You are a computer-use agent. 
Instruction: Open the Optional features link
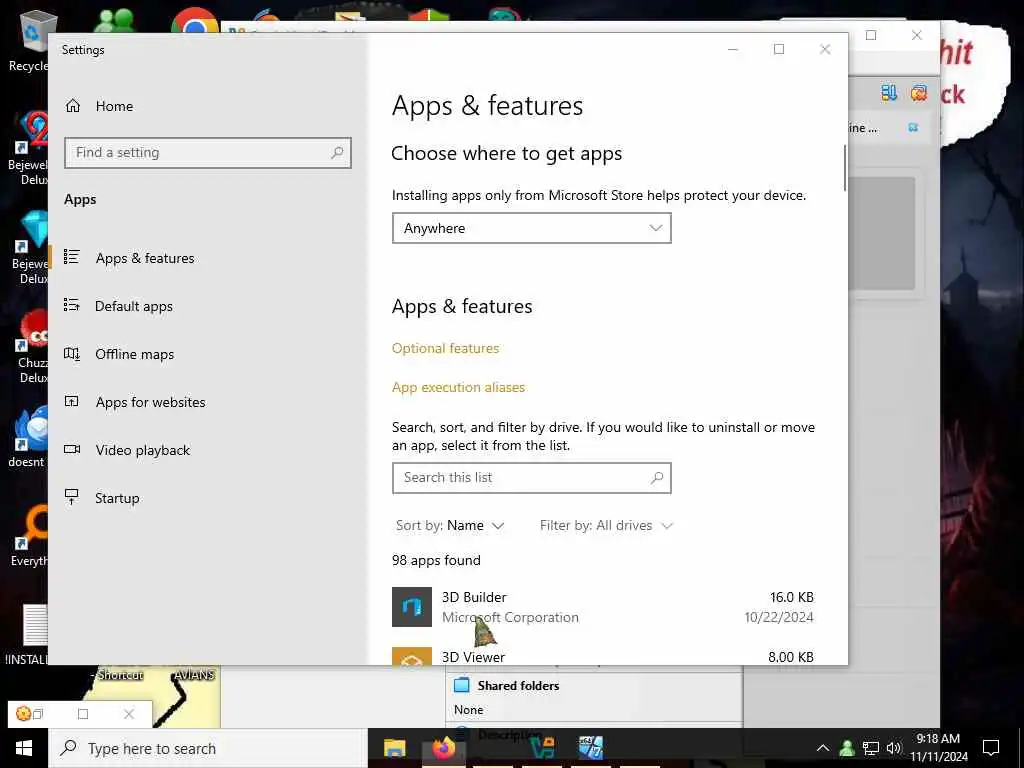[445, 348]
